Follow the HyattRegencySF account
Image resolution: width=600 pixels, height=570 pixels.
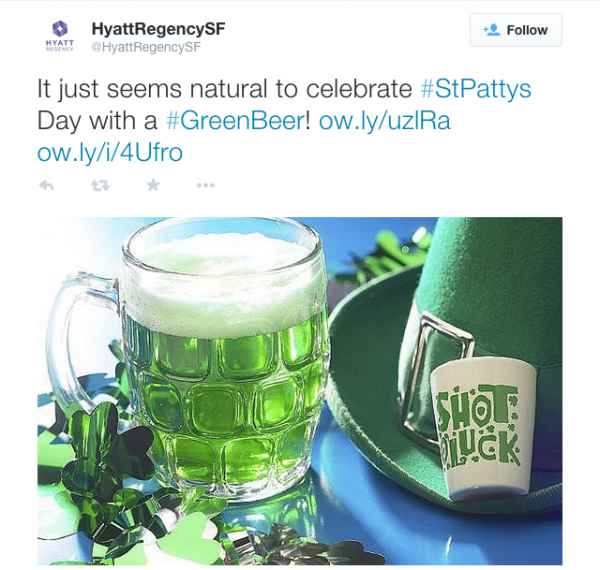[x=516, y=30]
